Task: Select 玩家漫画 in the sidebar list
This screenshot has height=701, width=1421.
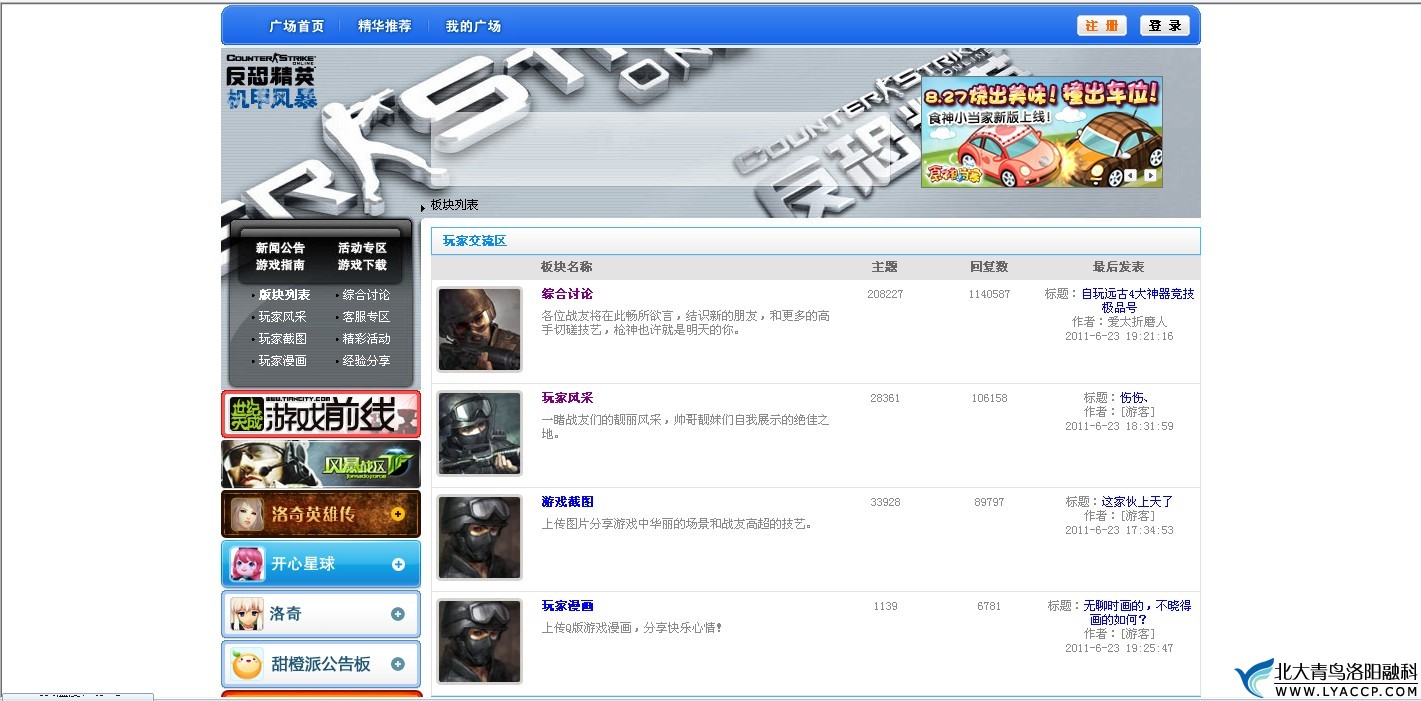Action: click(282, 361)
